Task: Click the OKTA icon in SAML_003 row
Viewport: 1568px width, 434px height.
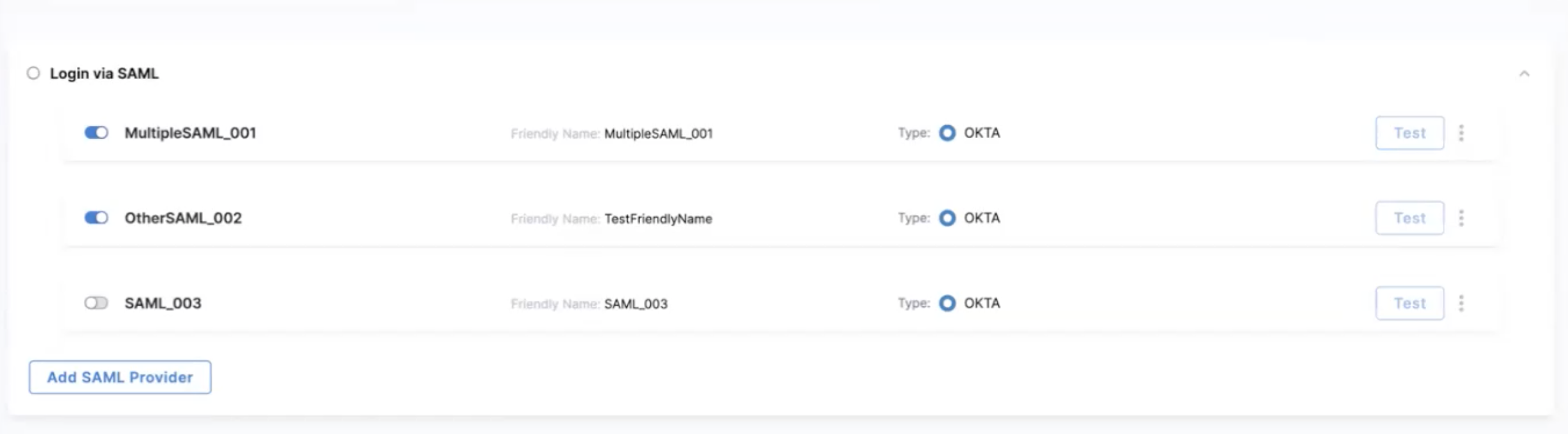Action: (x=947, y=303)
